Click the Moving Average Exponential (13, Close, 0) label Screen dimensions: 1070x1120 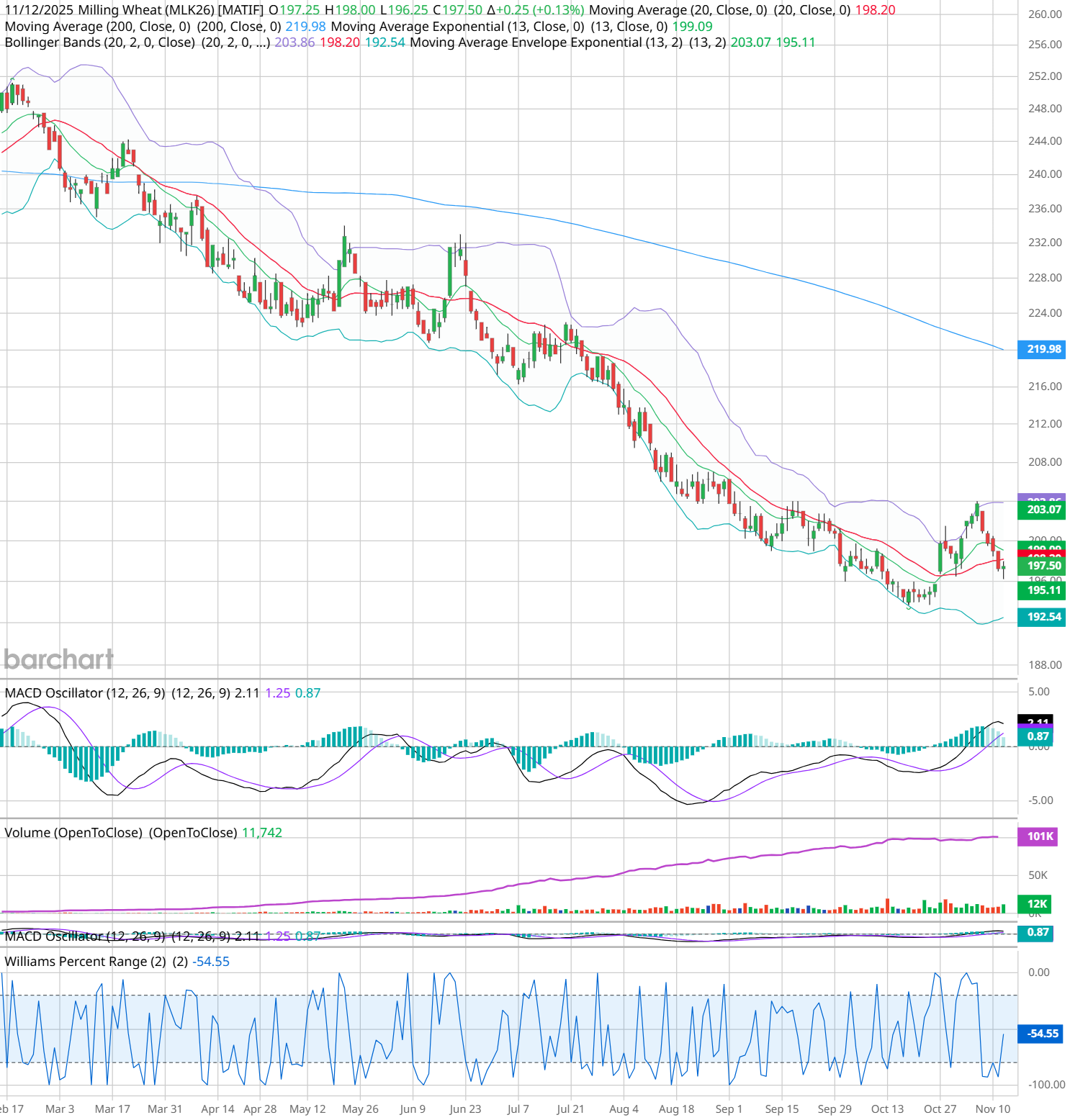click(457, 27)
